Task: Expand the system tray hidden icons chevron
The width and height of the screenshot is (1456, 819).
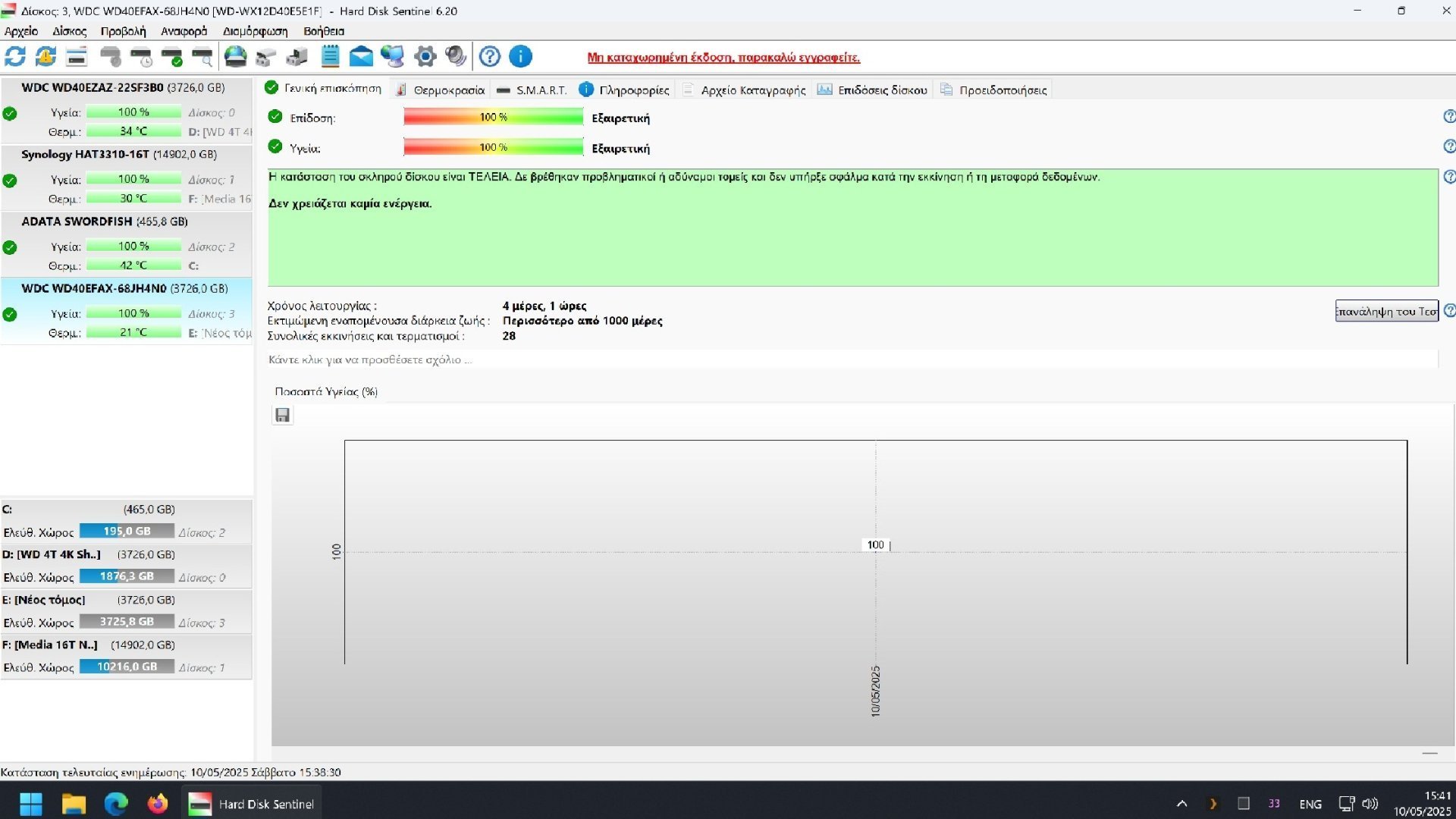Action: (x=1181, y=804)
